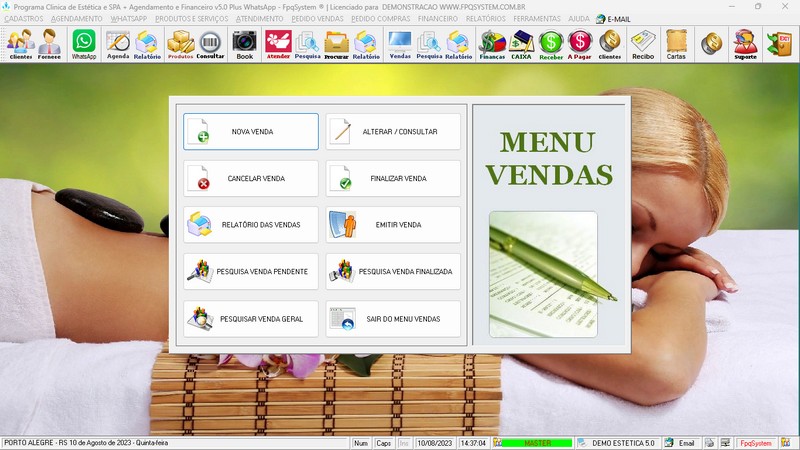
Task: Open the Finanças toolbar icon
Action: (492, 44)
